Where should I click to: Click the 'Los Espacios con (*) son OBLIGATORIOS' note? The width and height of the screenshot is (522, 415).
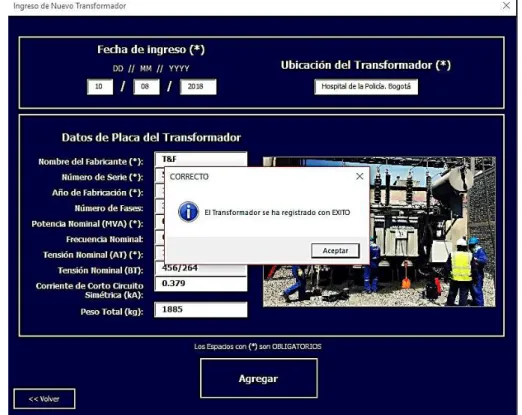click(x=258, y=347)
